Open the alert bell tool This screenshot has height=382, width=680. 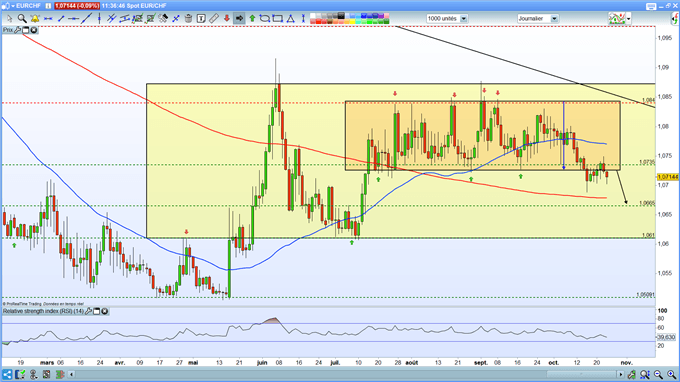[35, 18]
